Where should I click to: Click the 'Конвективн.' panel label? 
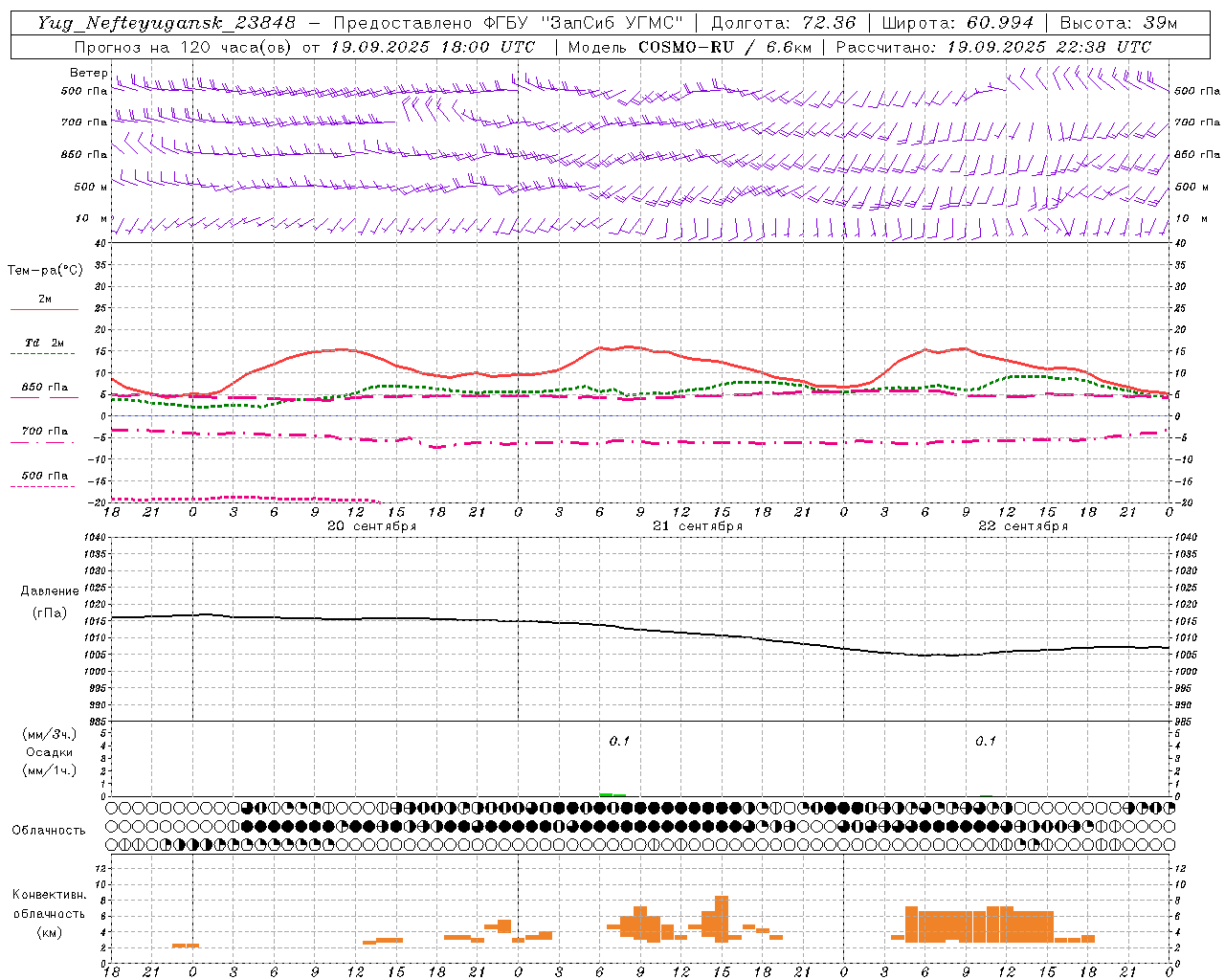(49, 895)
